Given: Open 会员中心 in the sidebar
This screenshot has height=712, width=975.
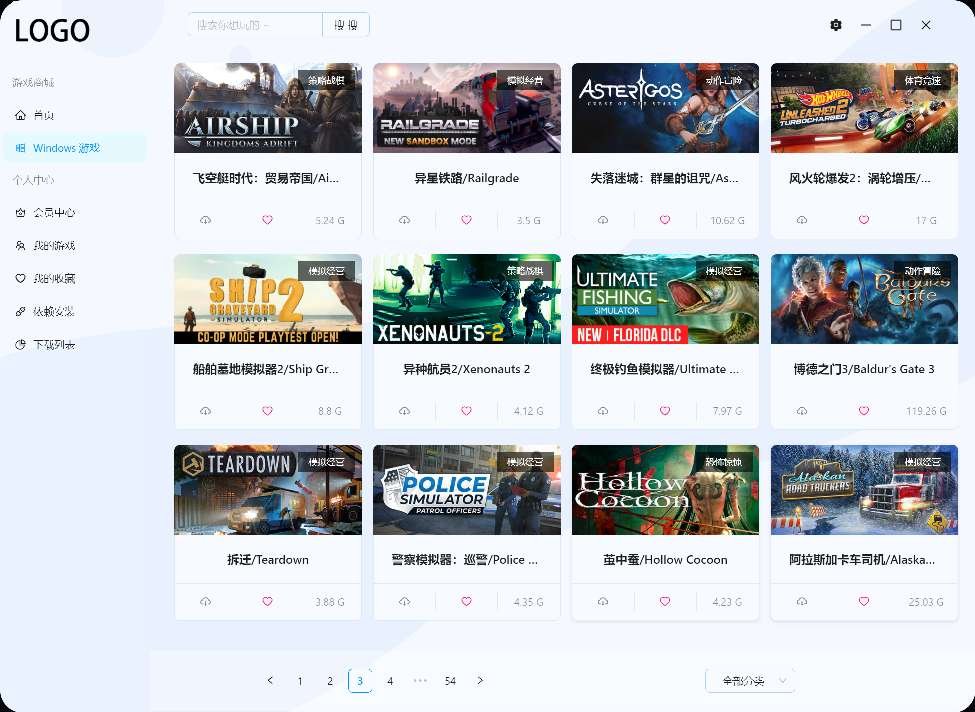Looking at the screenshot, I should point(54,213).
